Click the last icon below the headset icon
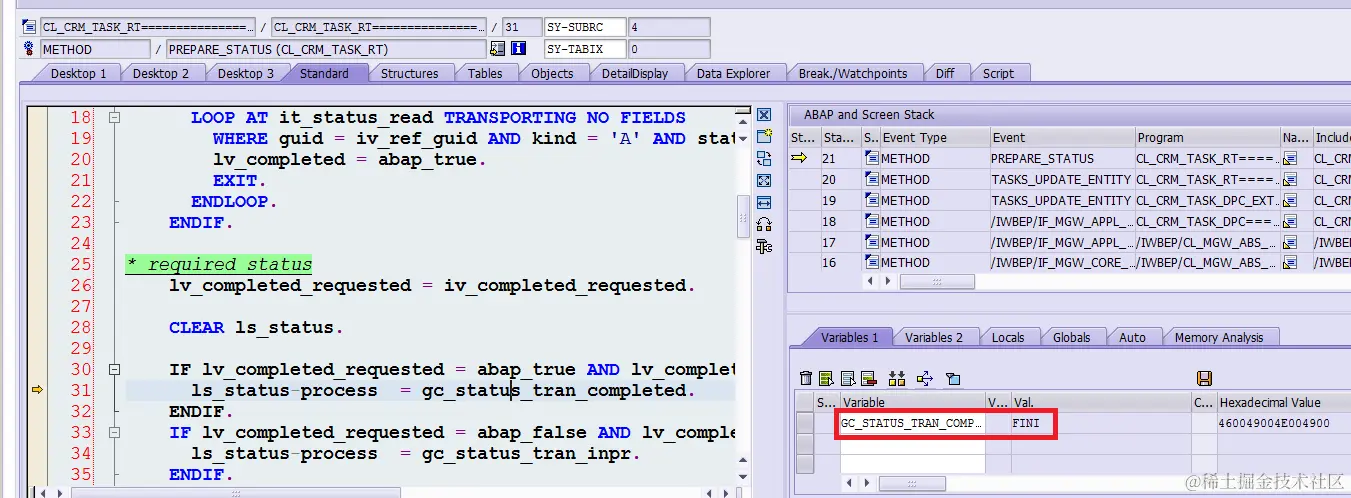Image resolution: width=1351 pixels, height=498 pixels. point(764,246)
